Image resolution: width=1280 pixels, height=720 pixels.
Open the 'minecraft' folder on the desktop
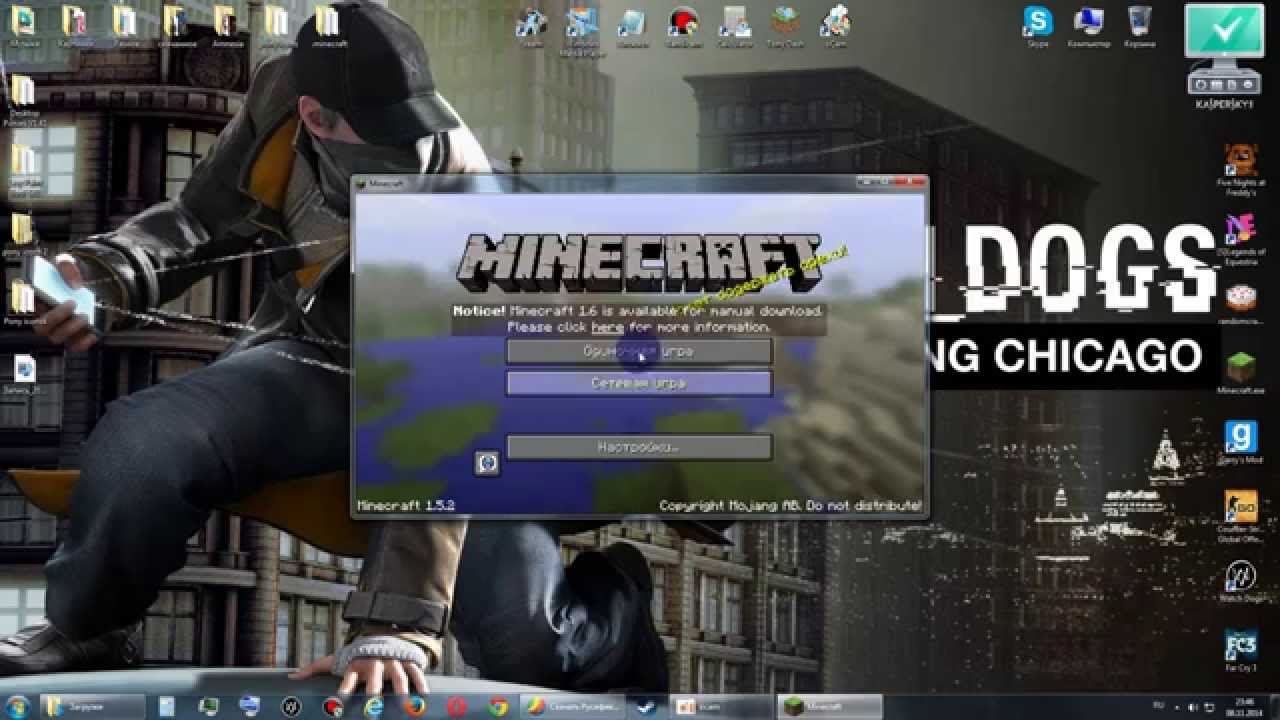(x=327, y=27)
